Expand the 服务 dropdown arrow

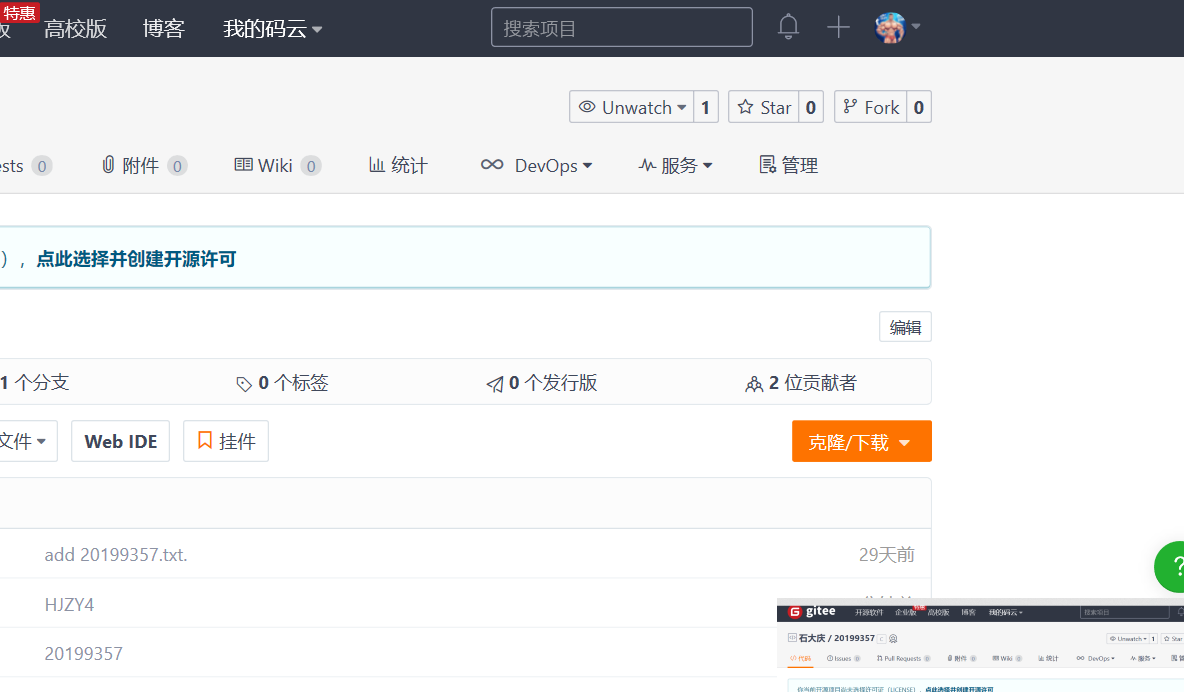click(708, 165)
